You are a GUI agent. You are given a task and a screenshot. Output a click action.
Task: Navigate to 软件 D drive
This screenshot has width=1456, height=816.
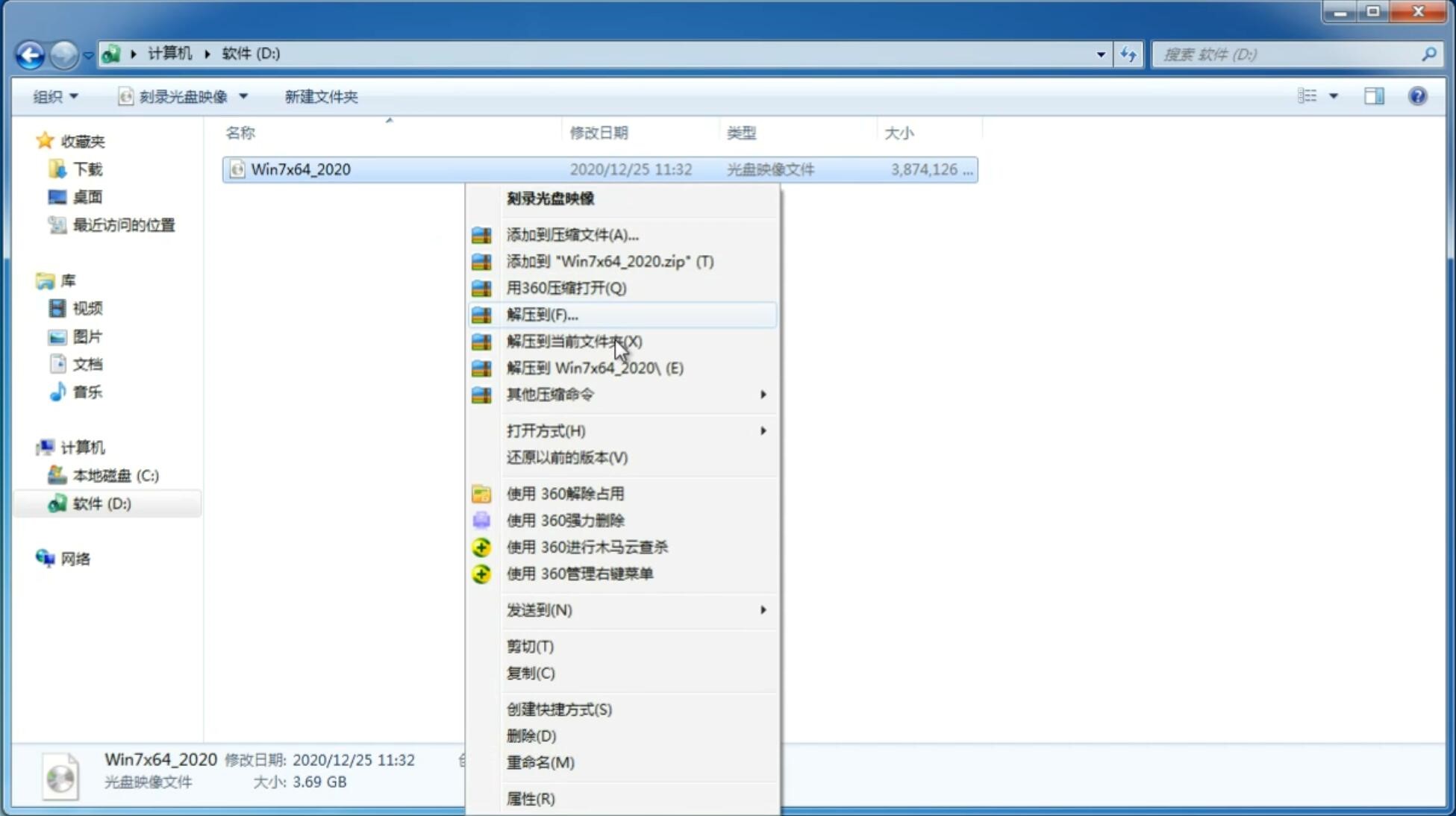click(100, 503)
